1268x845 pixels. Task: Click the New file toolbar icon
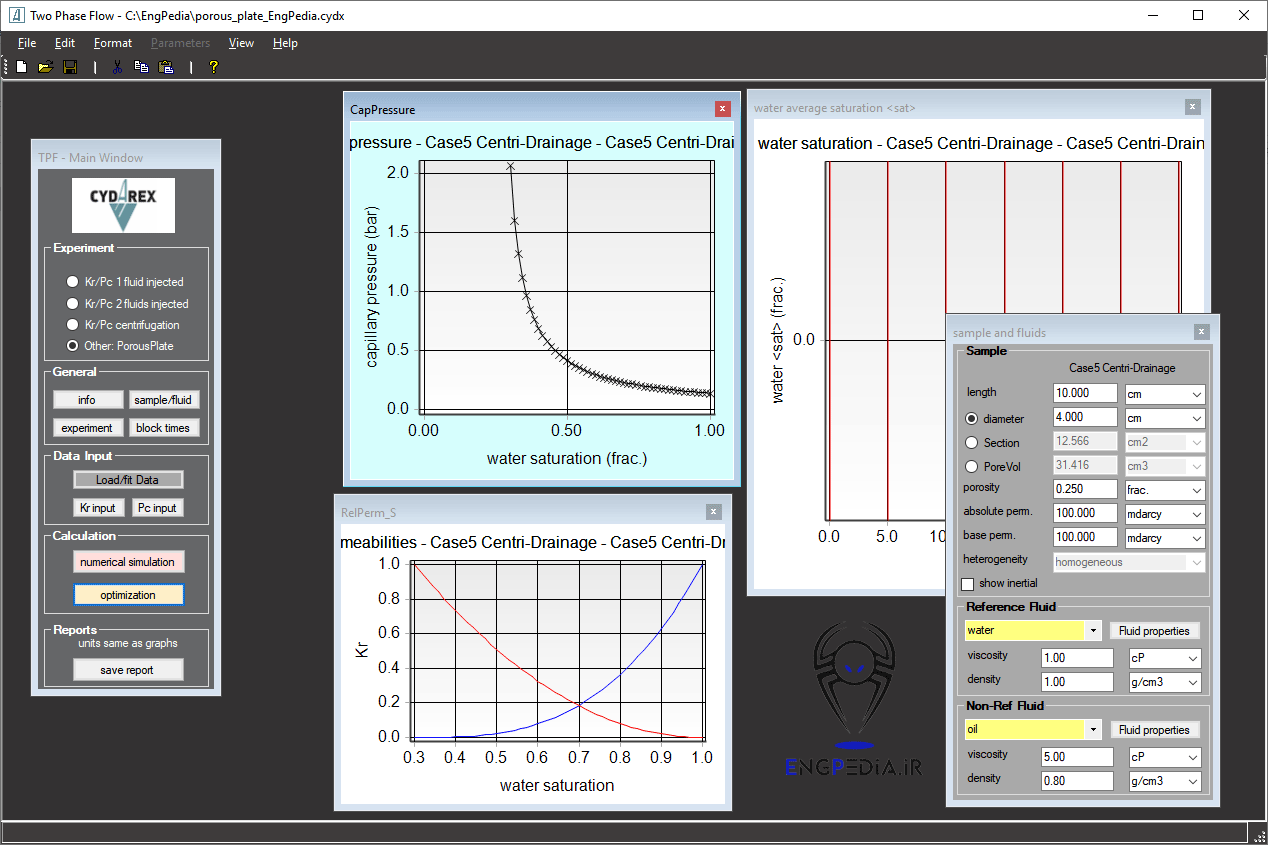point(21,67)
